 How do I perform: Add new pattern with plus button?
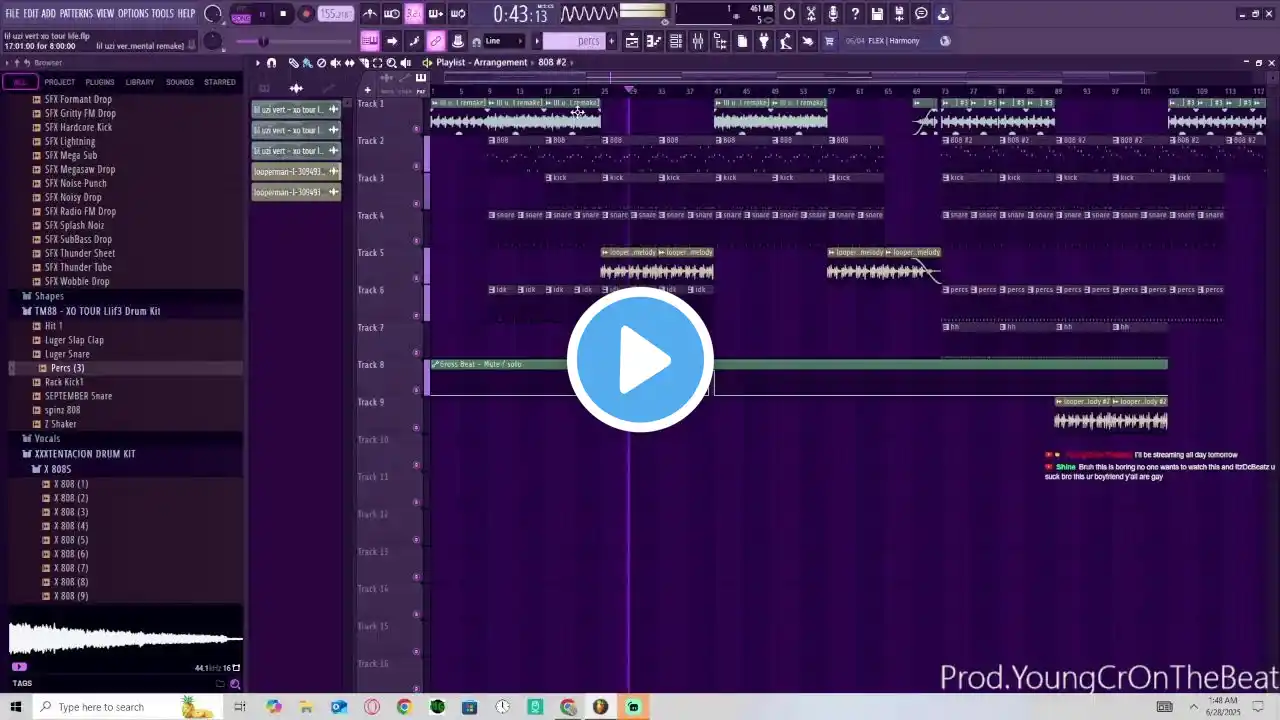pyautogui.click(x=611, y=41)
